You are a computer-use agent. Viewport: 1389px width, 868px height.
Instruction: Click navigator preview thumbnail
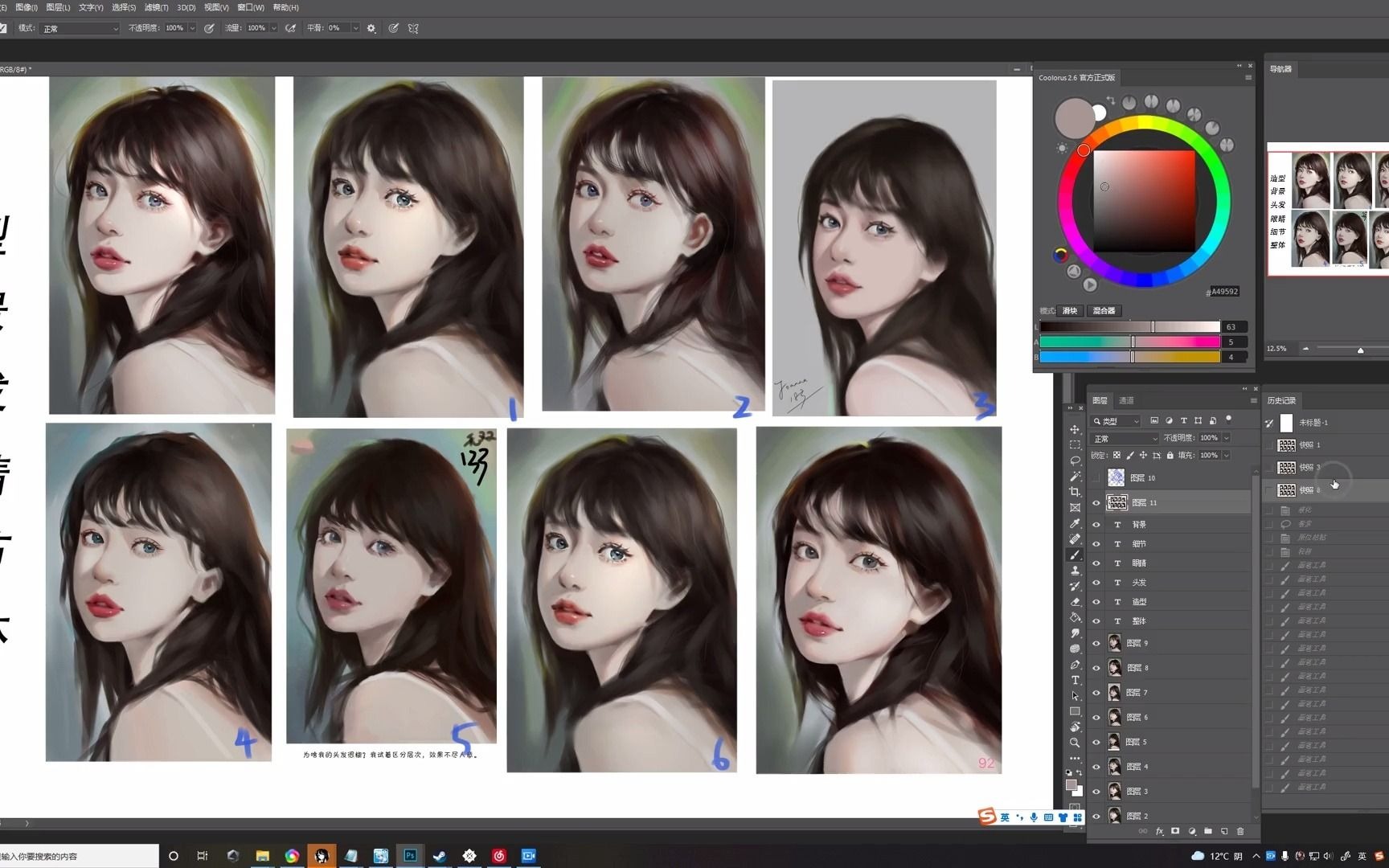tap(1329, 210)
